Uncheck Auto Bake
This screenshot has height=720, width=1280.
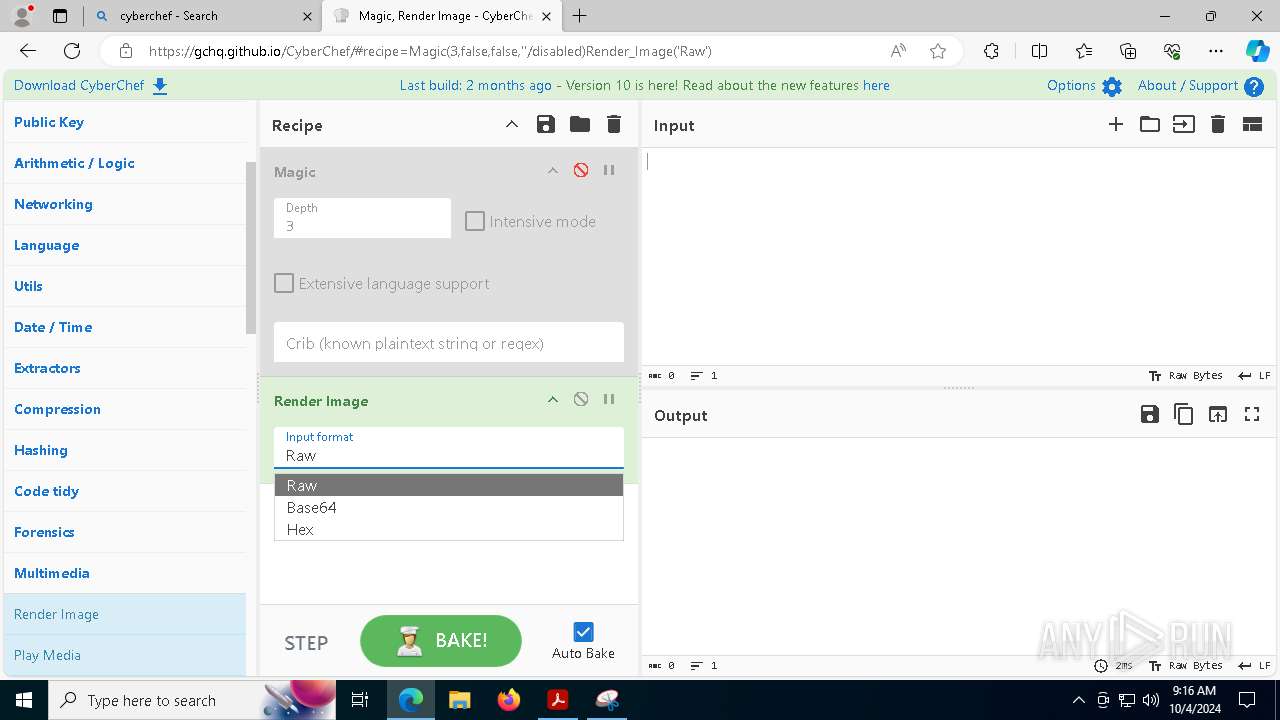pyautogui.click(x=583, y=632)
